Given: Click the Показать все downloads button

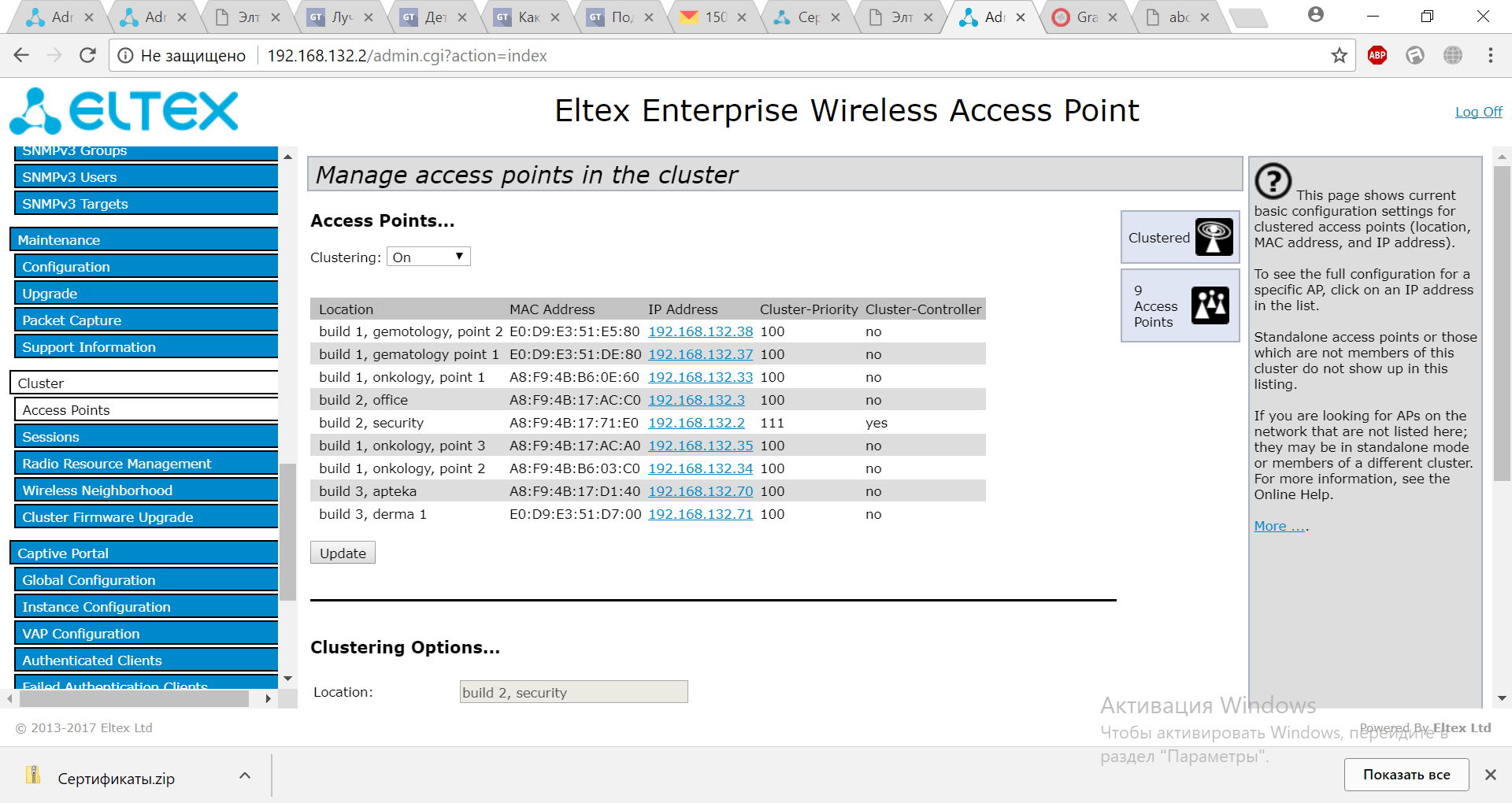Looking at the screenshot, I should (1406, 775).
